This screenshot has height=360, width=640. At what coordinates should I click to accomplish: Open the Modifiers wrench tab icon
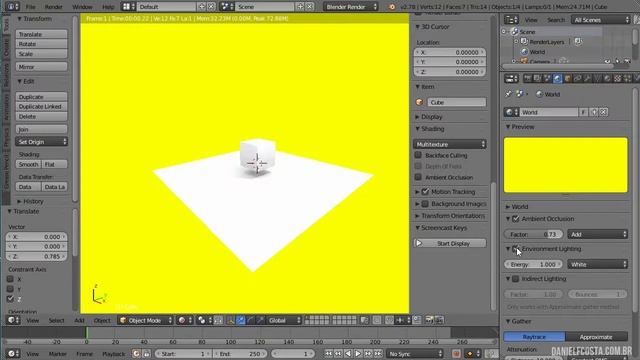pyautogui.click(x=587, y=78)
